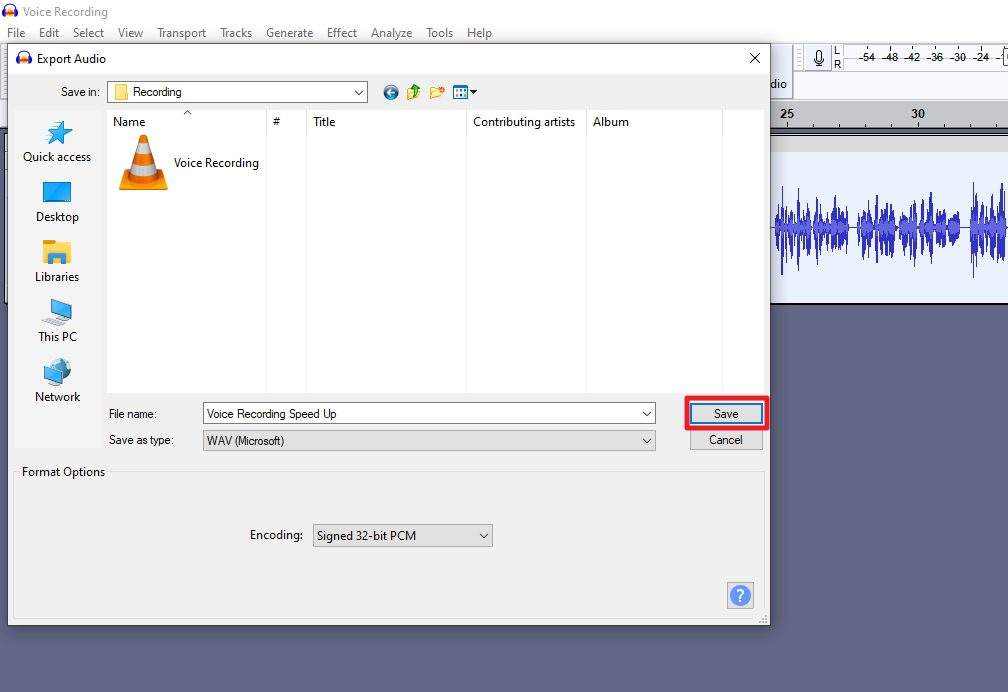Image resolution: width=1008 pixels, height=692 pixels.
Task: Open Libraries location in sidebar
Action: click(x=57, y=262)
